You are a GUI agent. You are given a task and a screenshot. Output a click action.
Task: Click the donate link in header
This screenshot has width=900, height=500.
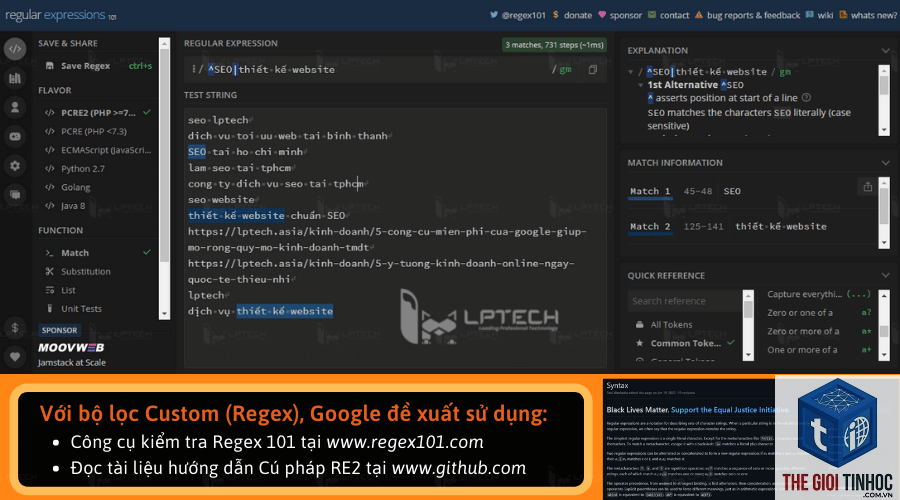[577, 15]
